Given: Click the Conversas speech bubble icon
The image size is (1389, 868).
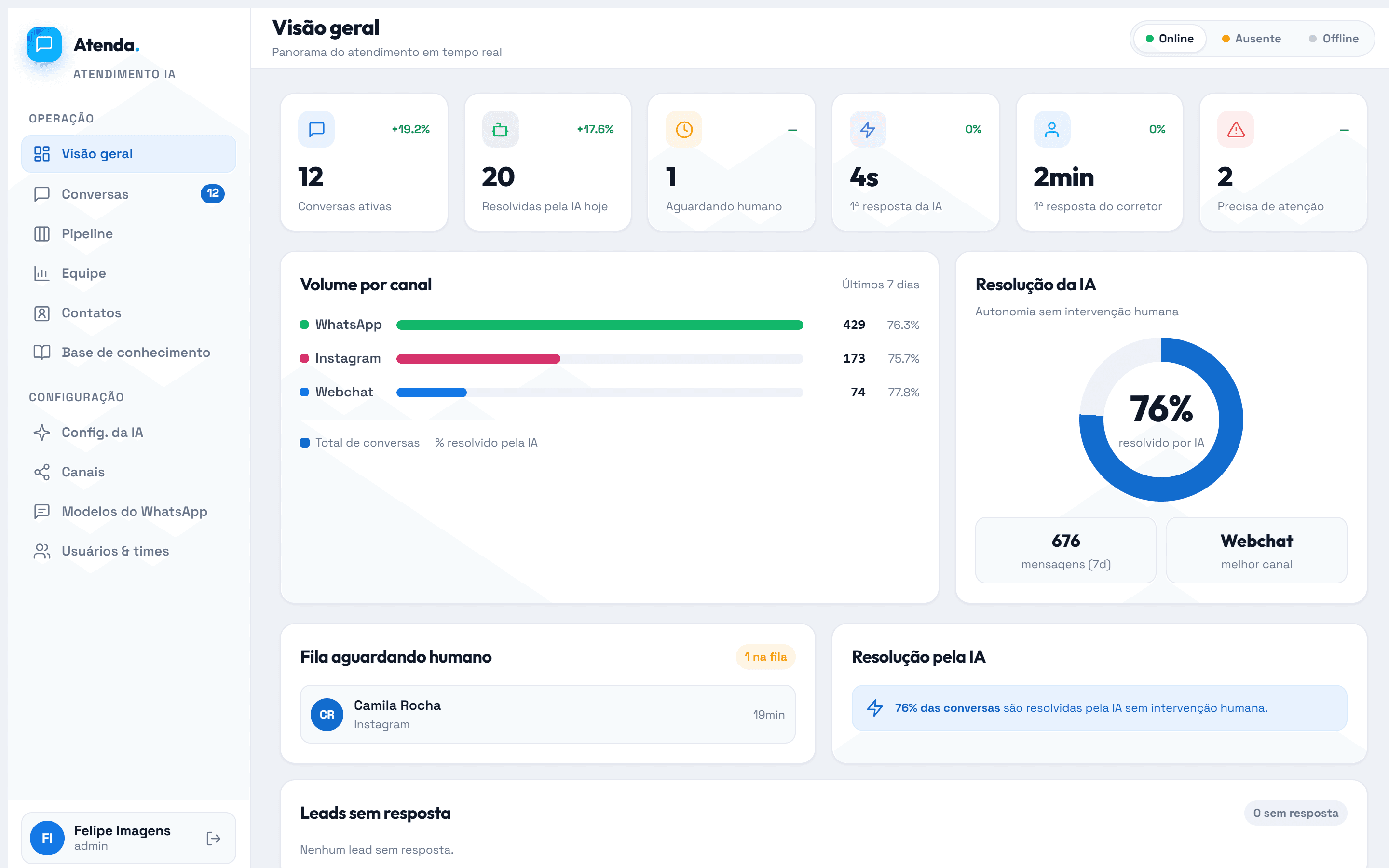Looking at the screenshot, I should tap(42, 194).
